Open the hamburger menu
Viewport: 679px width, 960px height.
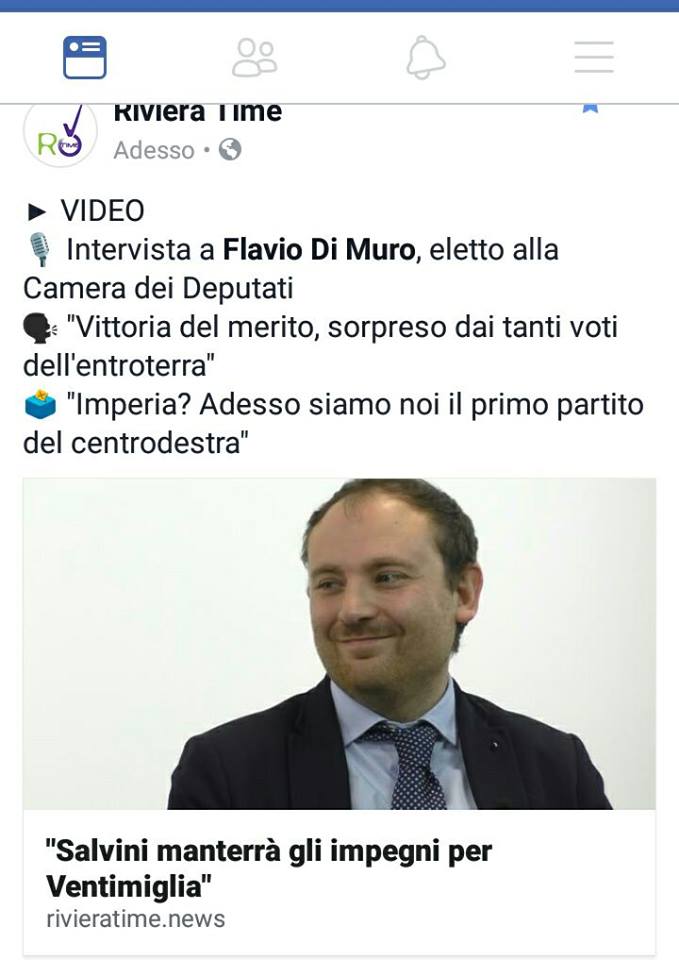(x=594, y=57)
